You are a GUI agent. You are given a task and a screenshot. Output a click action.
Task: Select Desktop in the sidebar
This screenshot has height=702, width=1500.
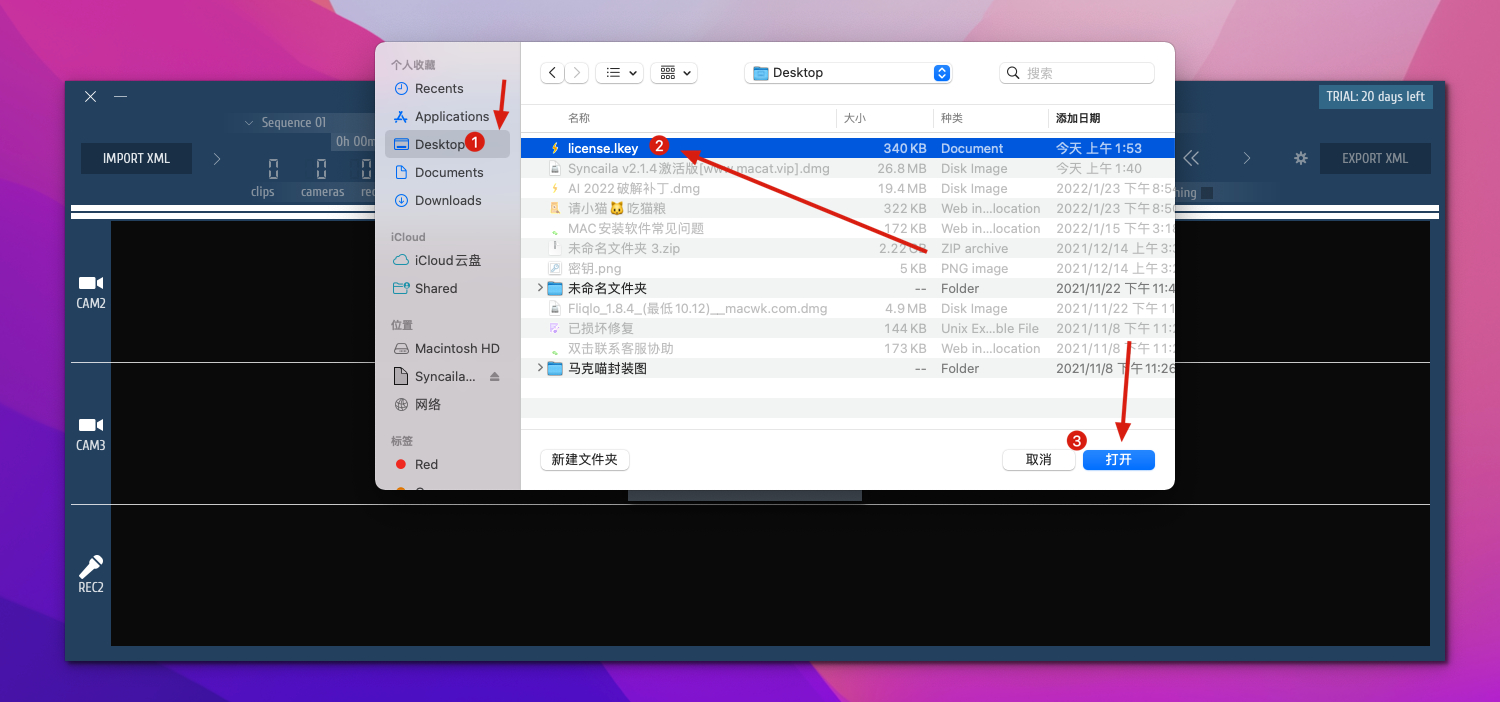pos(447,144)
